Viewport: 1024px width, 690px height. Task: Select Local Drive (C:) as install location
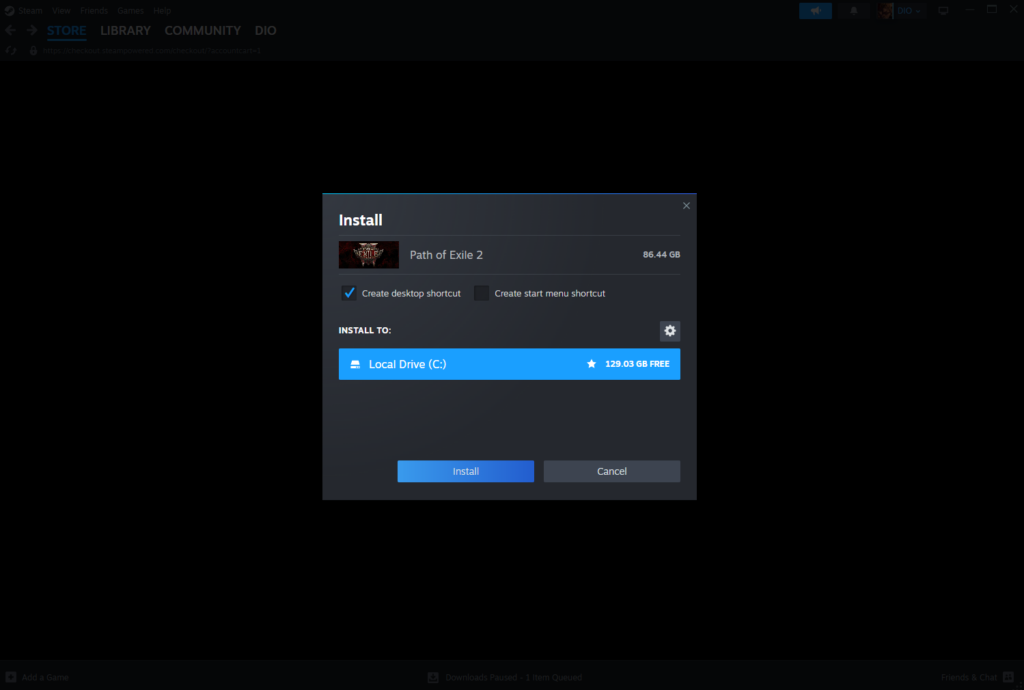point(509,364)
